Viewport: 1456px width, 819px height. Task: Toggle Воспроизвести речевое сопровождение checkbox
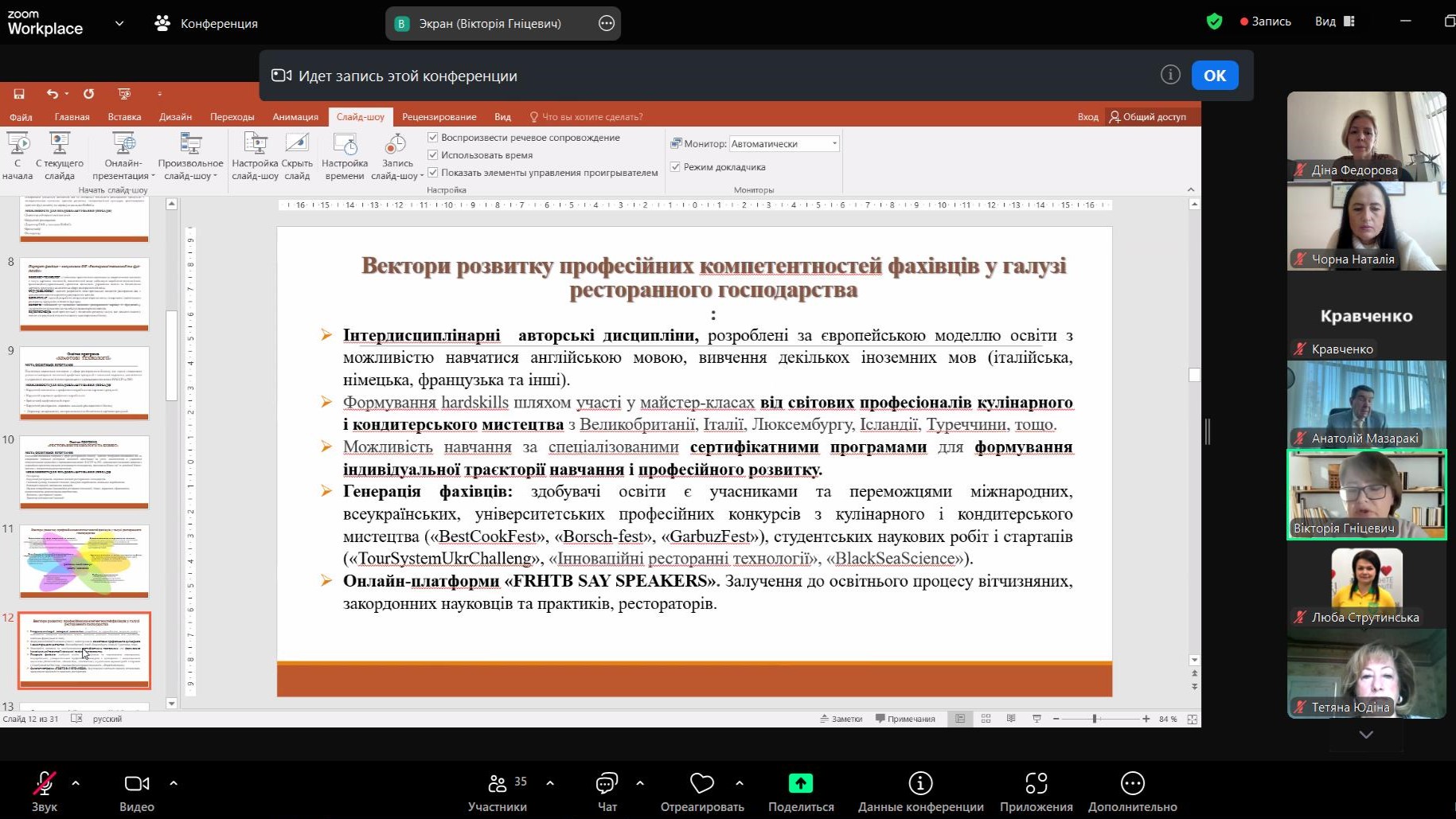(433, 138)
